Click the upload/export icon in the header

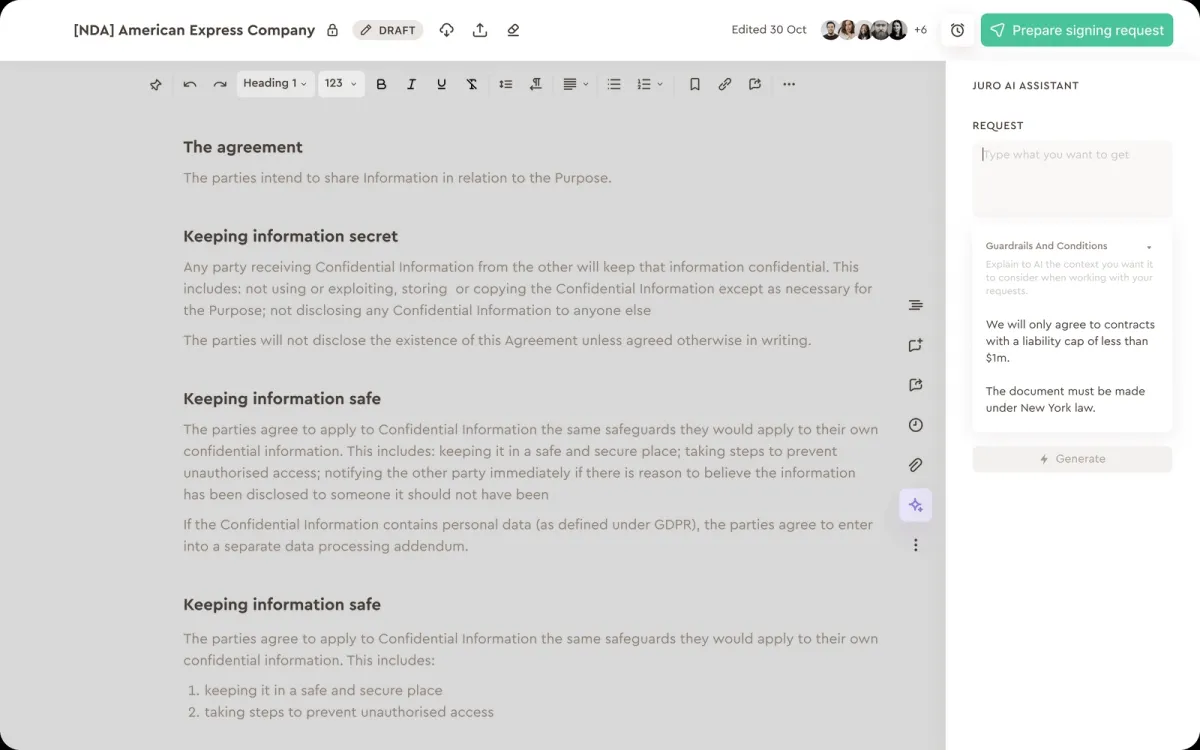[x=480, y=30]
